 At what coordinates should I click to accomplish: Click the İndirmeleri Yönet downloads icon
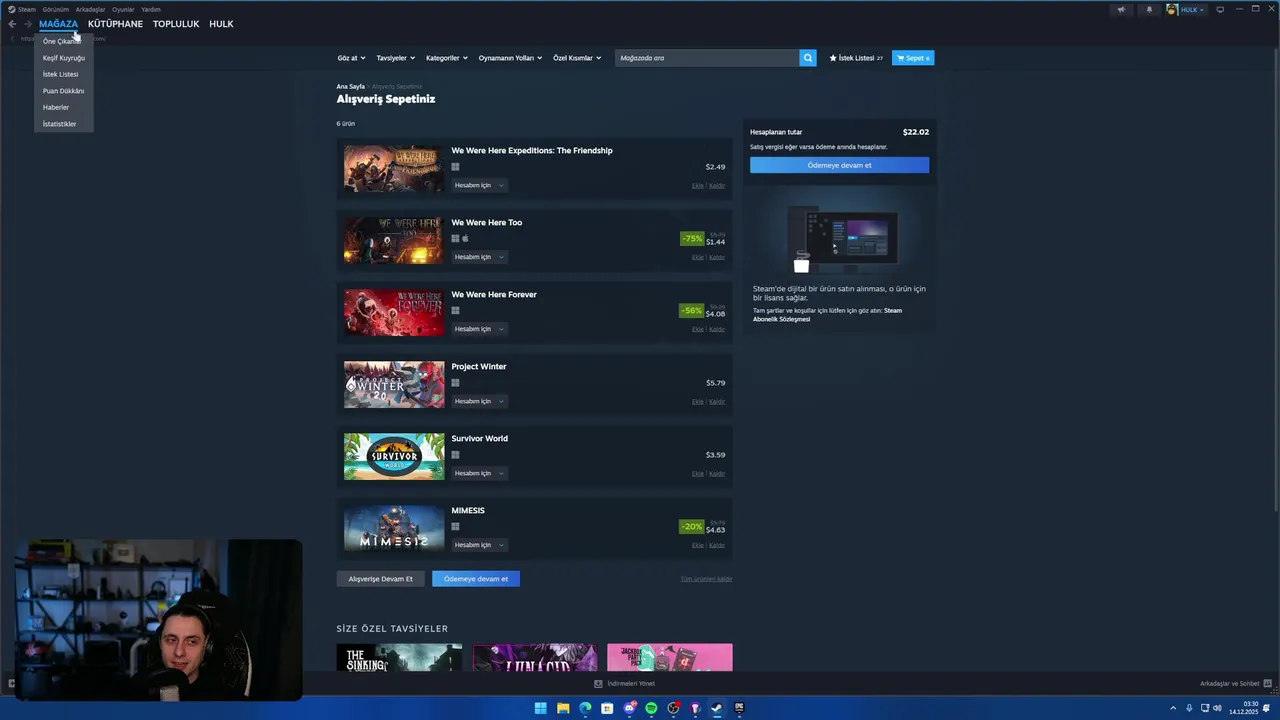click(x=598, y=684)
